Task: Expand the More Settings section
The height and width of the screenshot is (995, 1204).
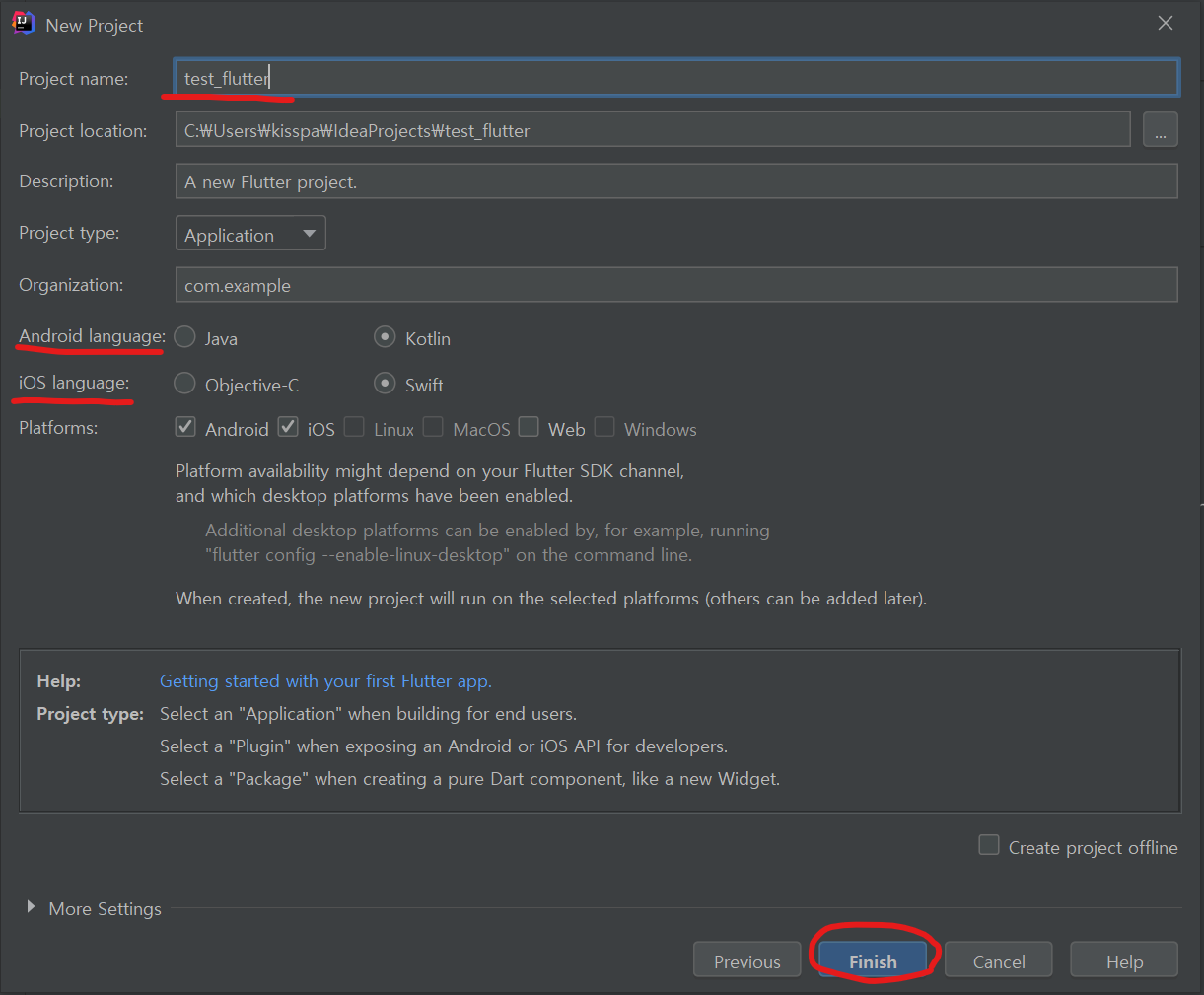Action: pyautogui.click(x=32, y=907)
